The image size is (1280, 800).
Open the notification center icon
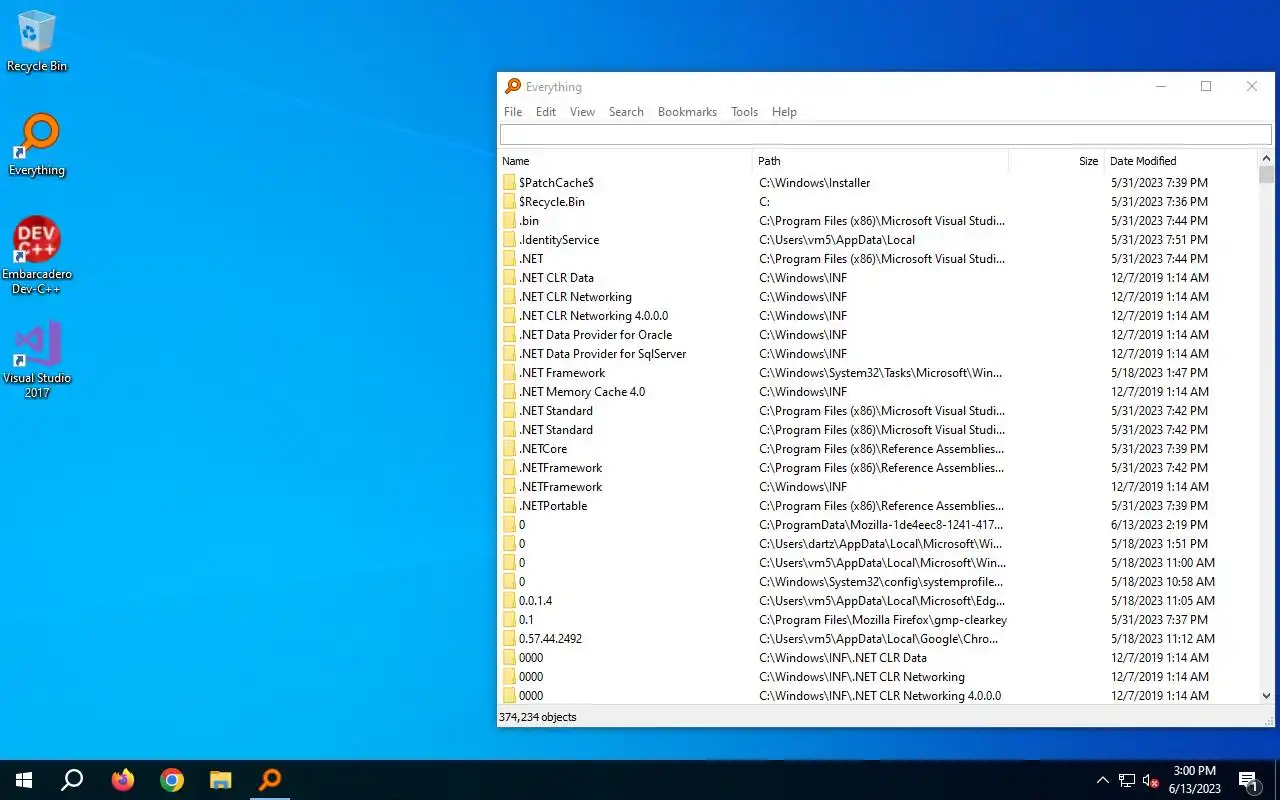coord(1248,780)
